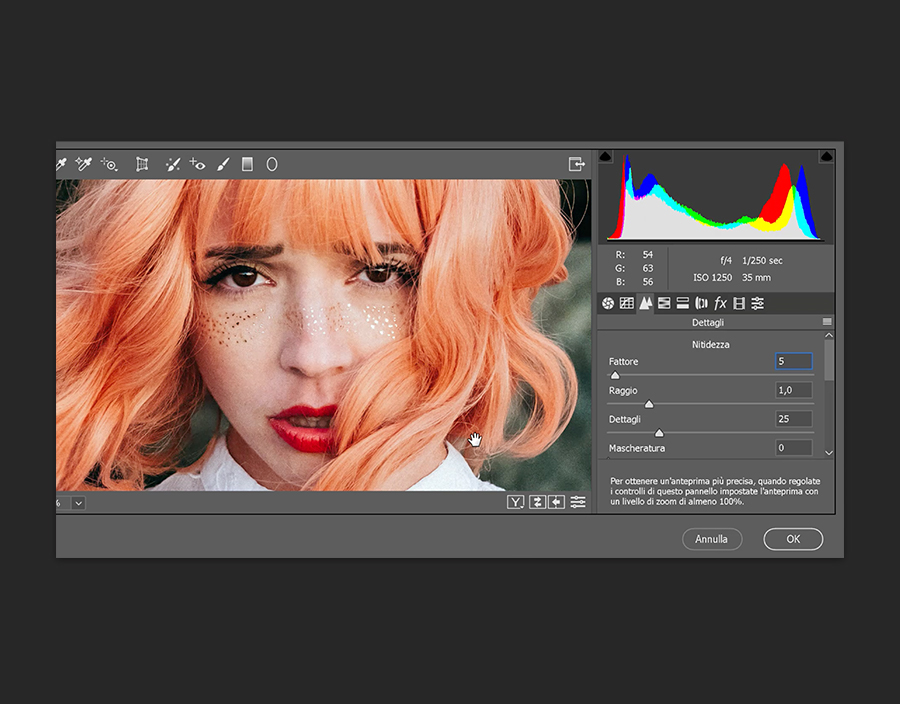Open the zoom level dropdown
The image size is (900, 704).
(78, 502)
